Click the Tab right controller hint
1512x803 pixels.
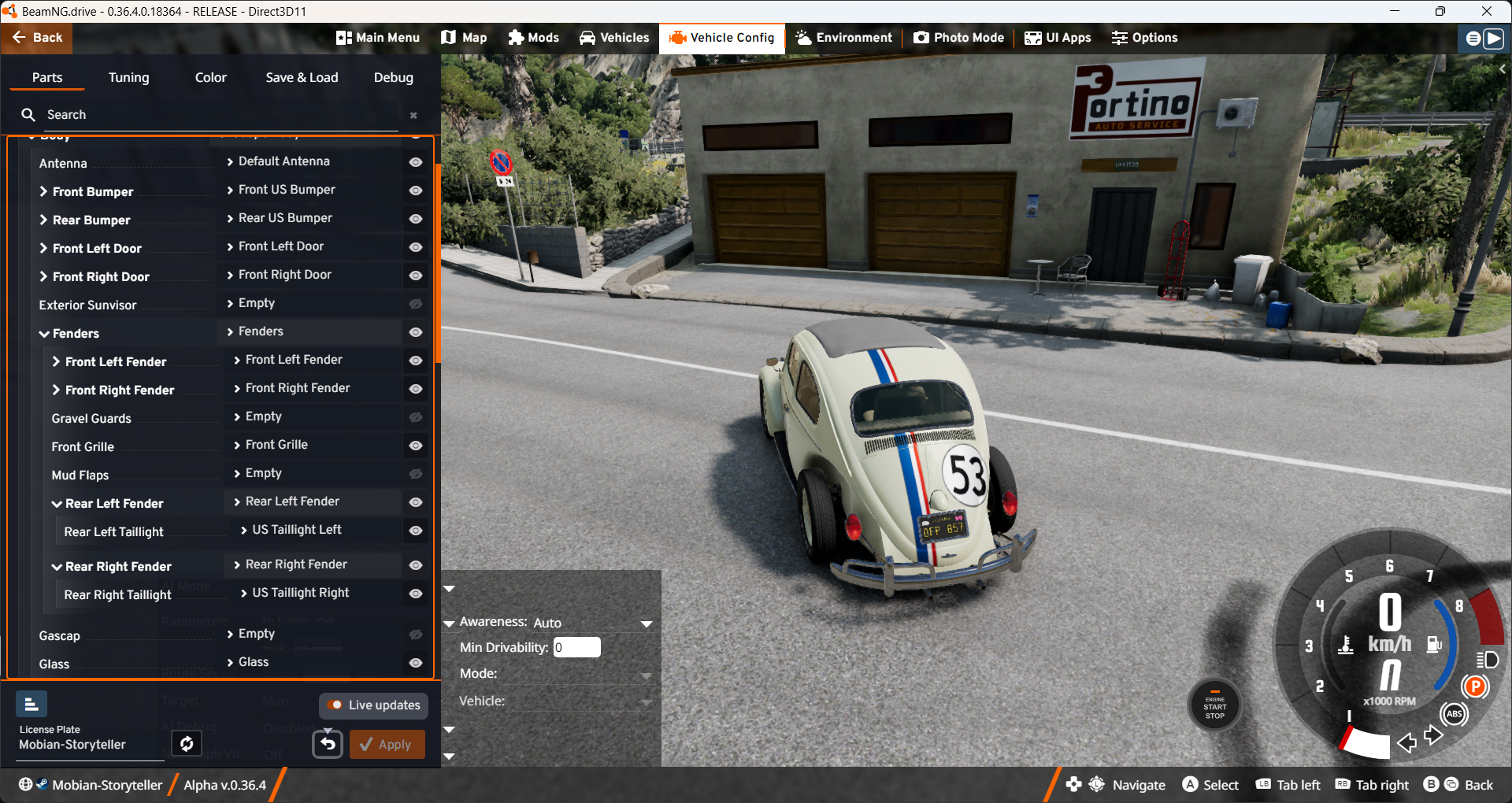point(1372,785)
